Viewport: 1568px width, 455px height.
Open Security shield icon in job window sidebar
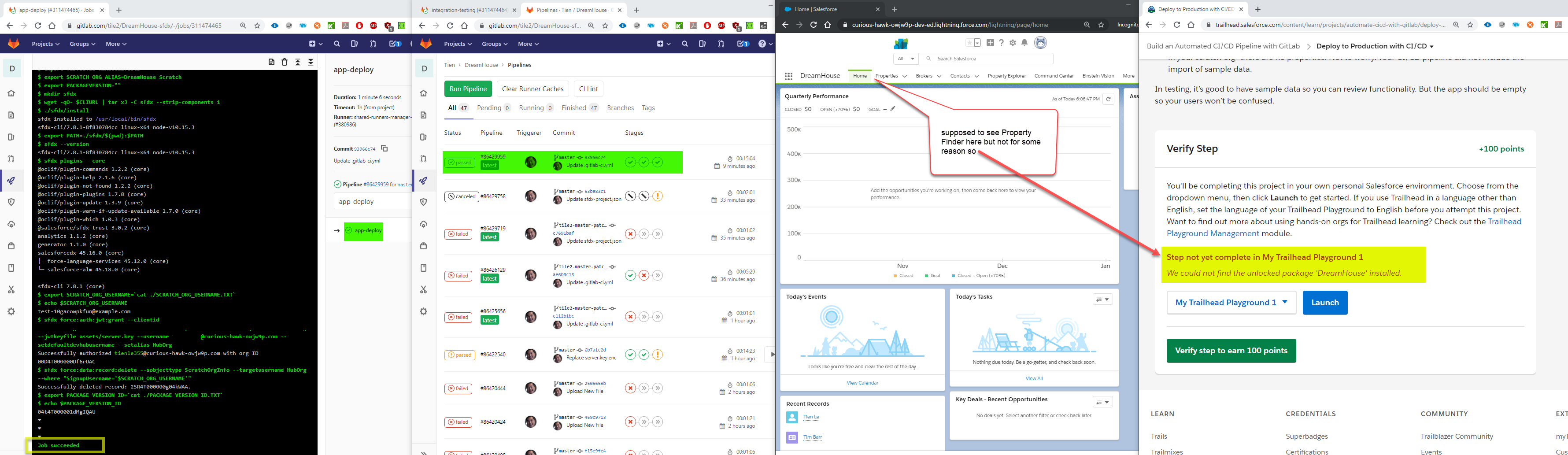click(x=11, y=202)
